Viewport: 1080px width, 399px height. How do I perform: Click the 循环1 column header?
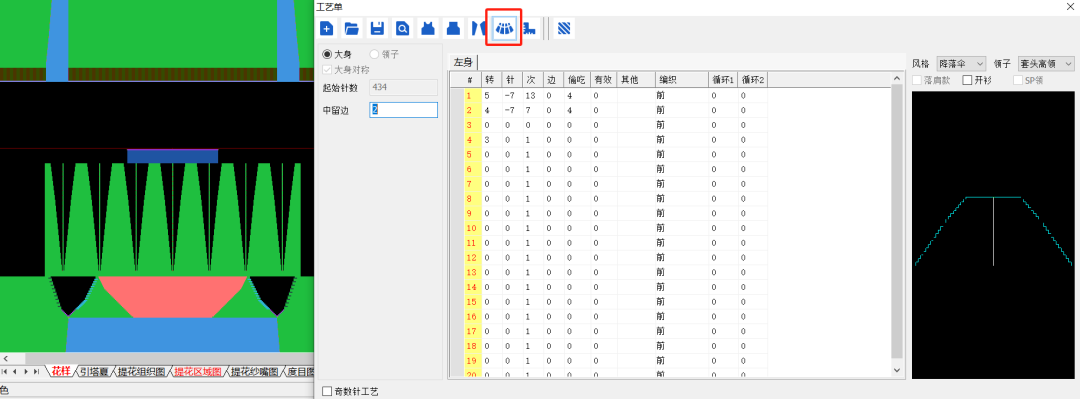(723, 80)
